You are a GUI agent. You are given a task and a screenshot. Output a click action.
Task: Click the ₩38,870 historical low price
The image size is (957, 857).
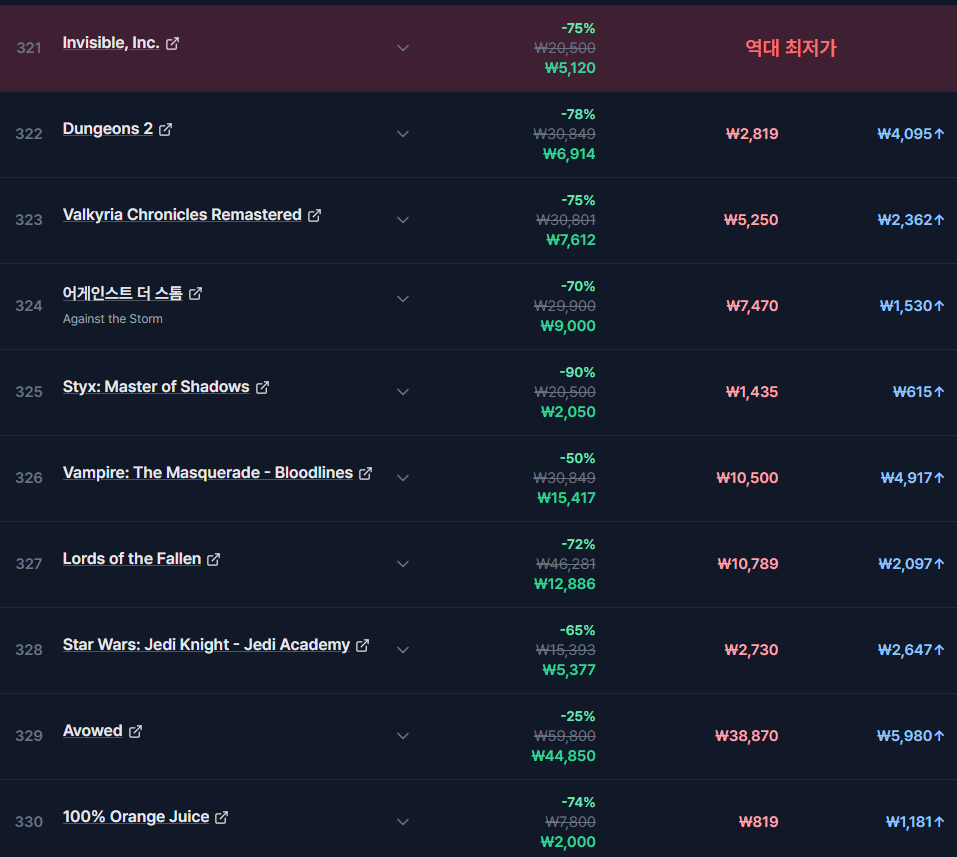747,736
